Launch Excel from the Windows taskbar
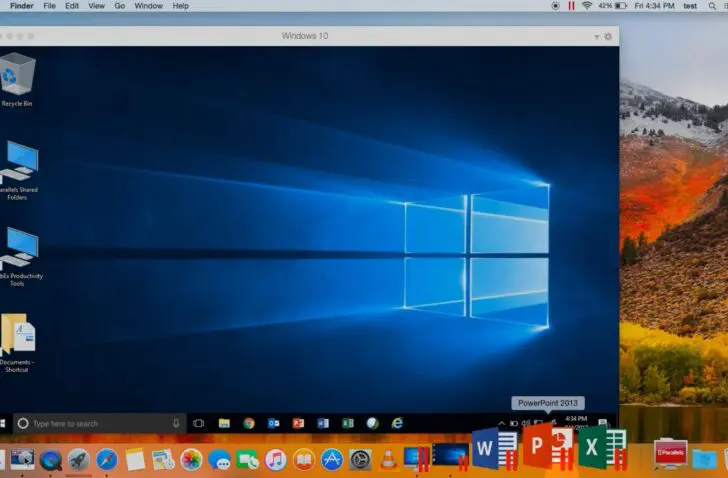 coord(348,423)
